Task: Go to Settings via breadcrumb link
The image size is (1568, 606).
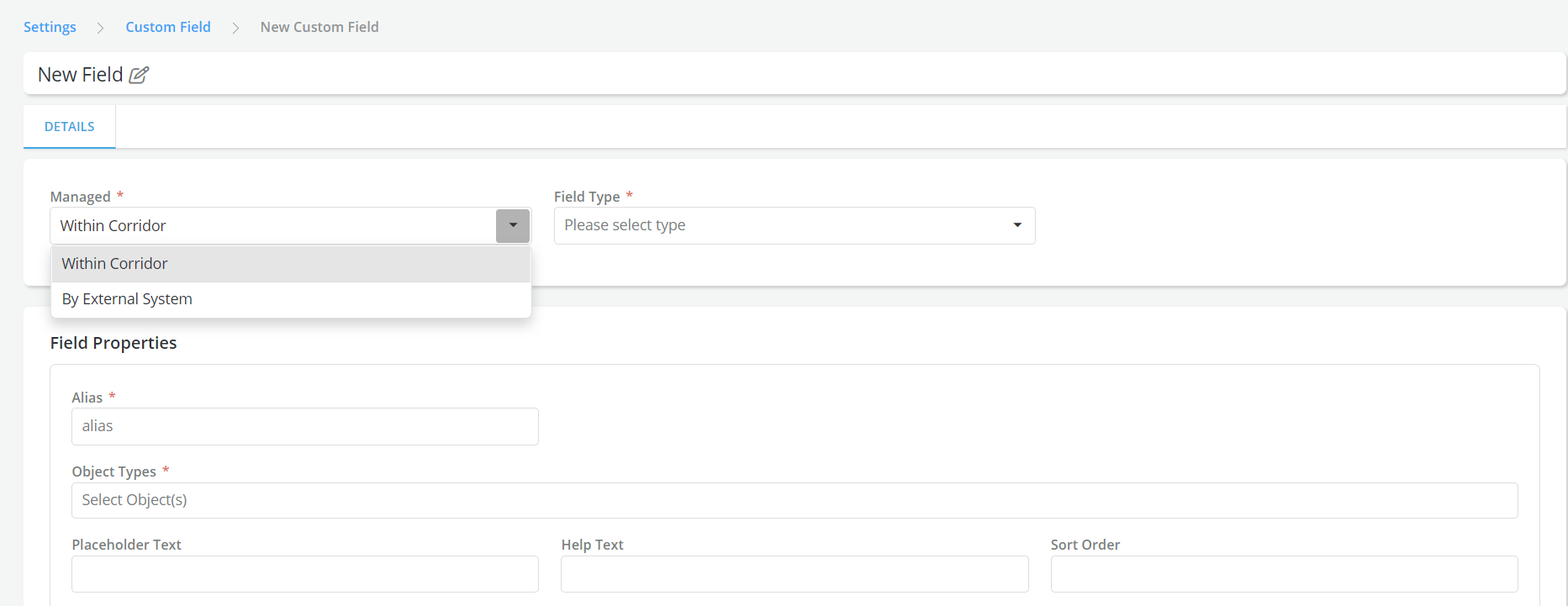Action: point(50,27)
